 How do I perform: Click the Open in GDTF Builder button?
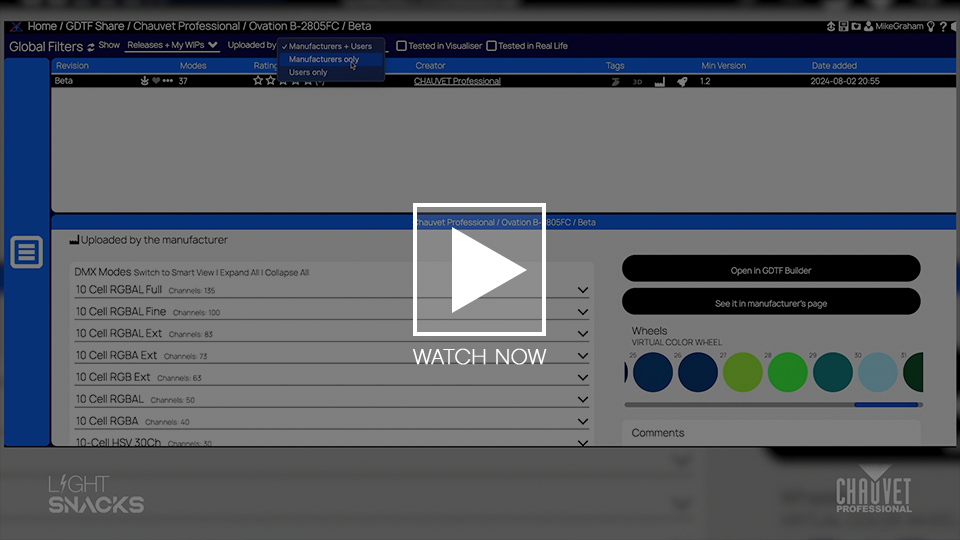point(770,270)
